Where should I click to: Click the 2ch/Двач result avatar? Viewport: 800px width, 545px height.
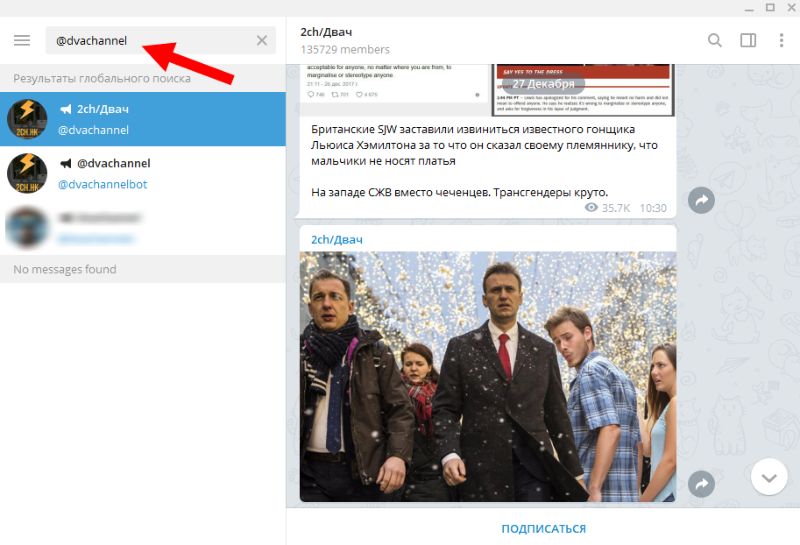[x=27, y=119]
